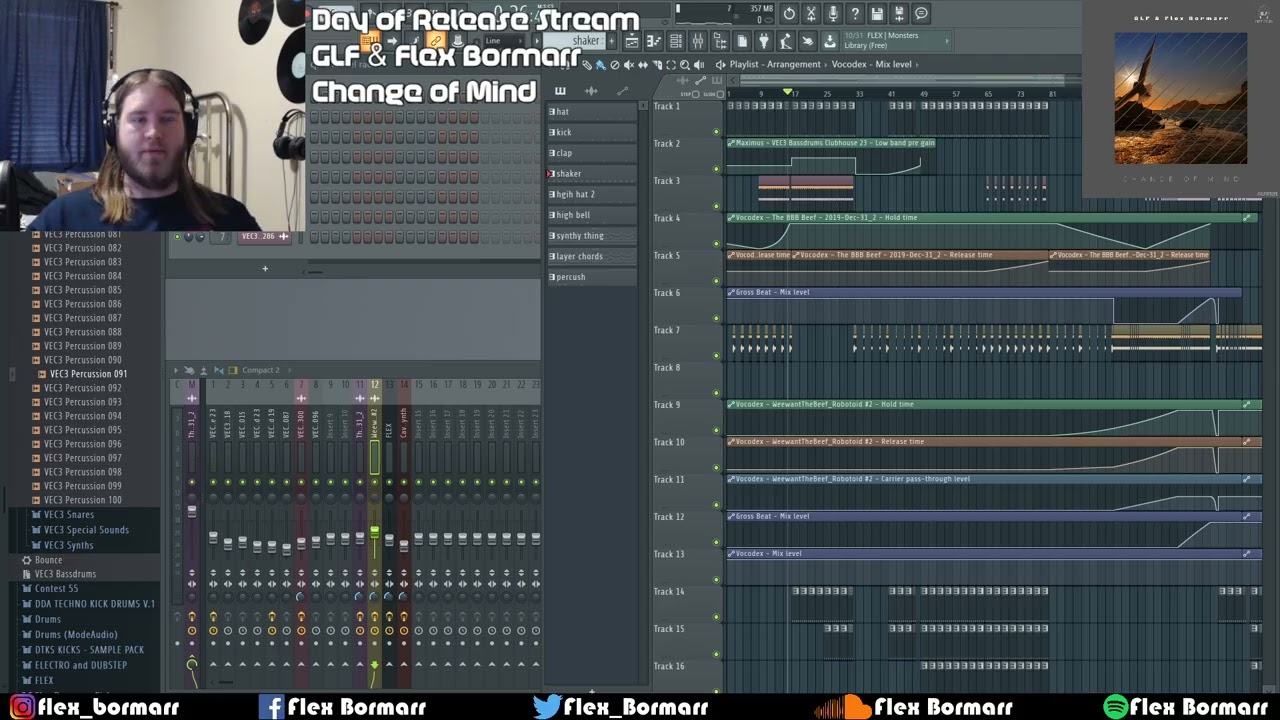1280x720 pixels.
Task: Select the playlist zoom magnifier tool
Action: [685, 64]
